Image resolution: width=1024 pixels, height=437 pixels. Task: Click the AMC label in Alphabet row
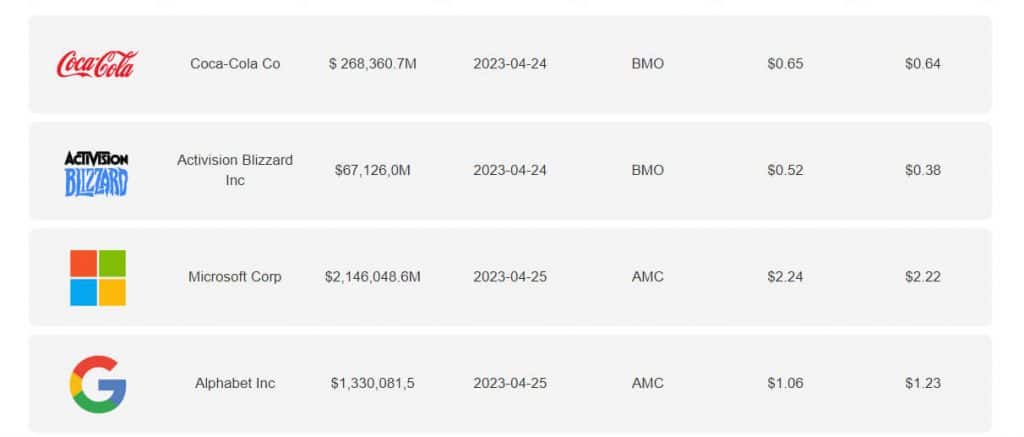tap(648, 383)
